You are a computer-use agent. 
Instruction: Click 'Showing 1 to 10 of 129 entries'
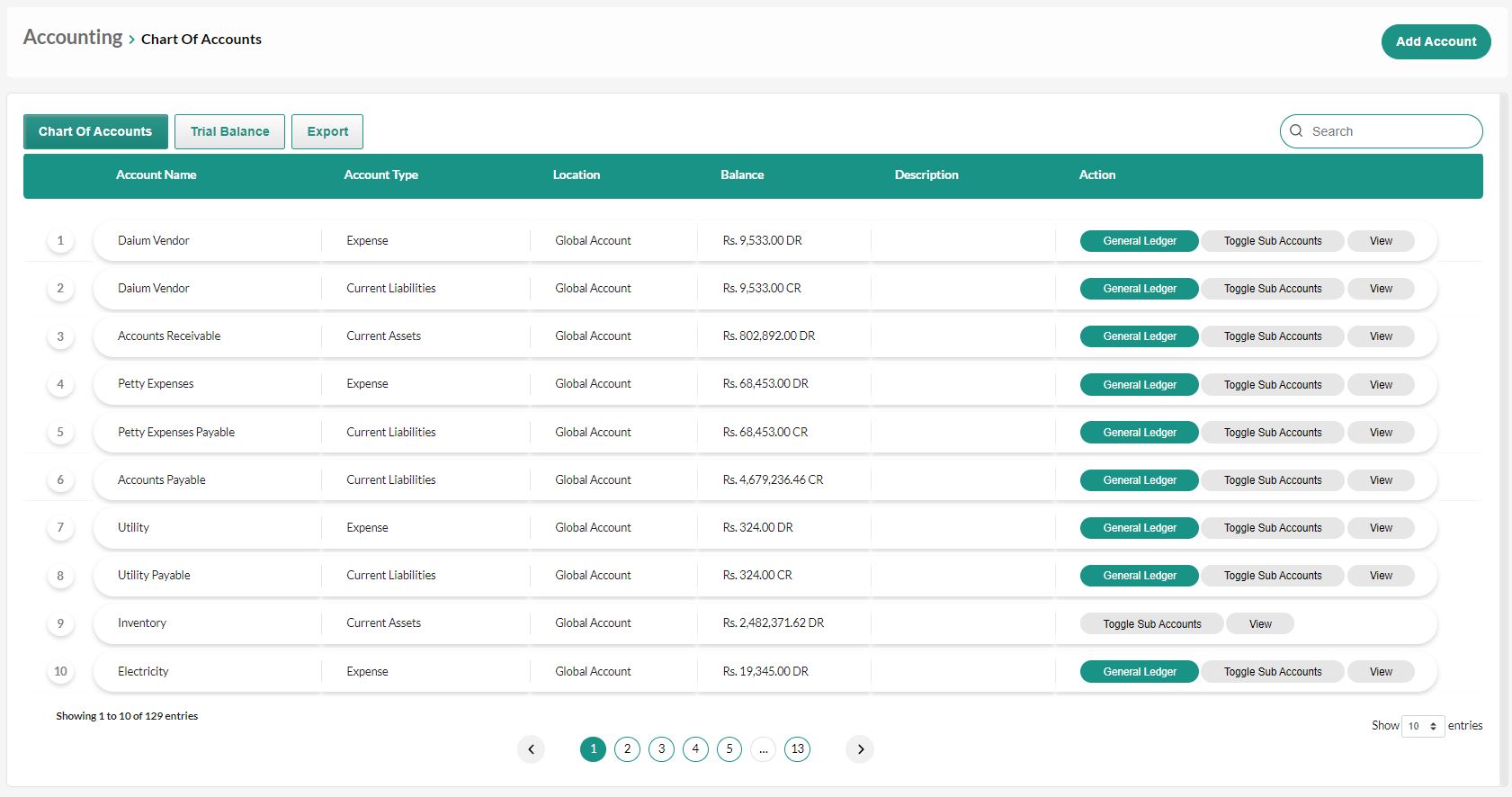tap(127, 716)
